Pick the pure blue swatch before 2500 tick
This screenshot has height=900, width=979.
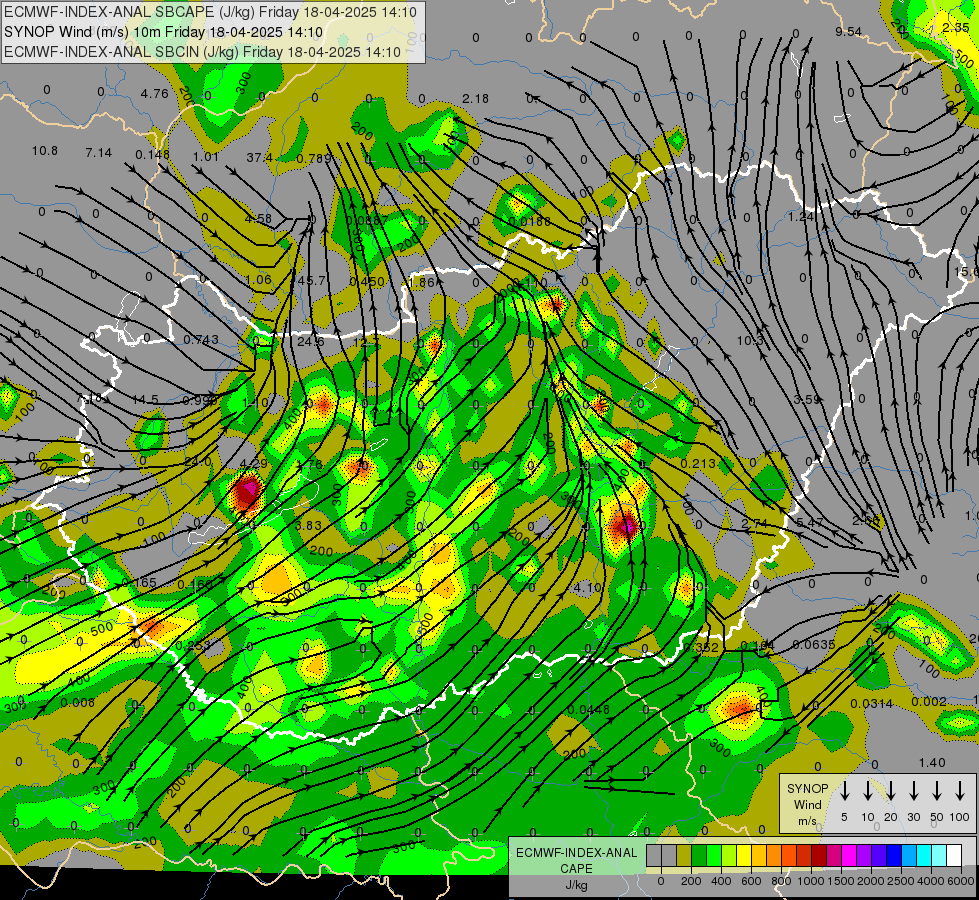tap(893, 856)
